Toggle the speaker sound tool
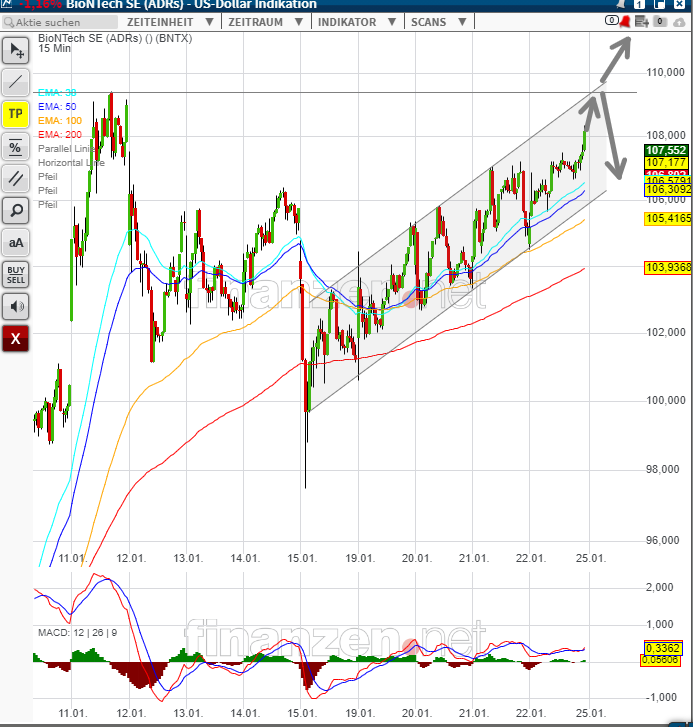This screenshot has width=693, height=727. tap(16, 306)
